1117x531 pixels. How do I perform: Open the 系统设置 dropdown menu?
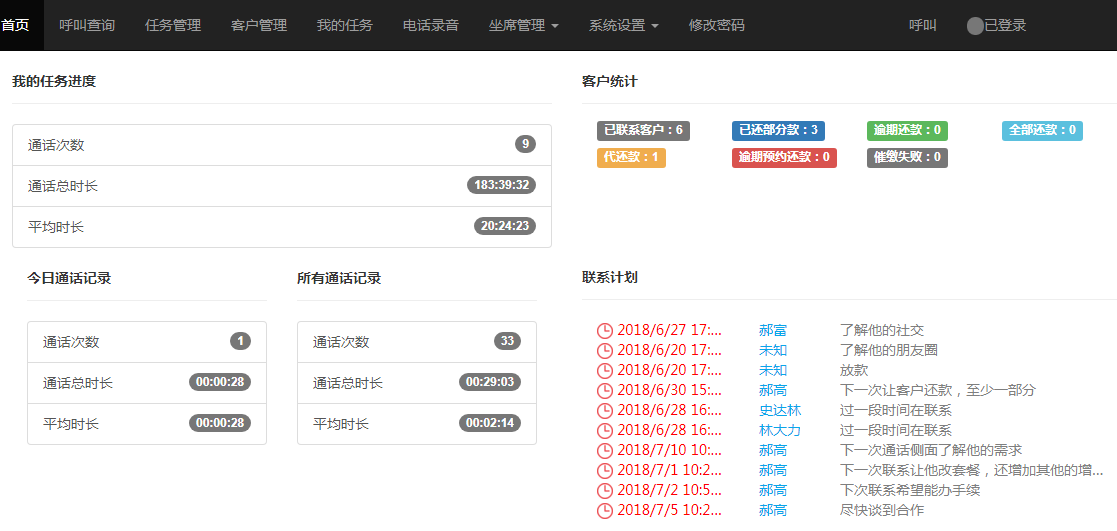click(623, 25)
